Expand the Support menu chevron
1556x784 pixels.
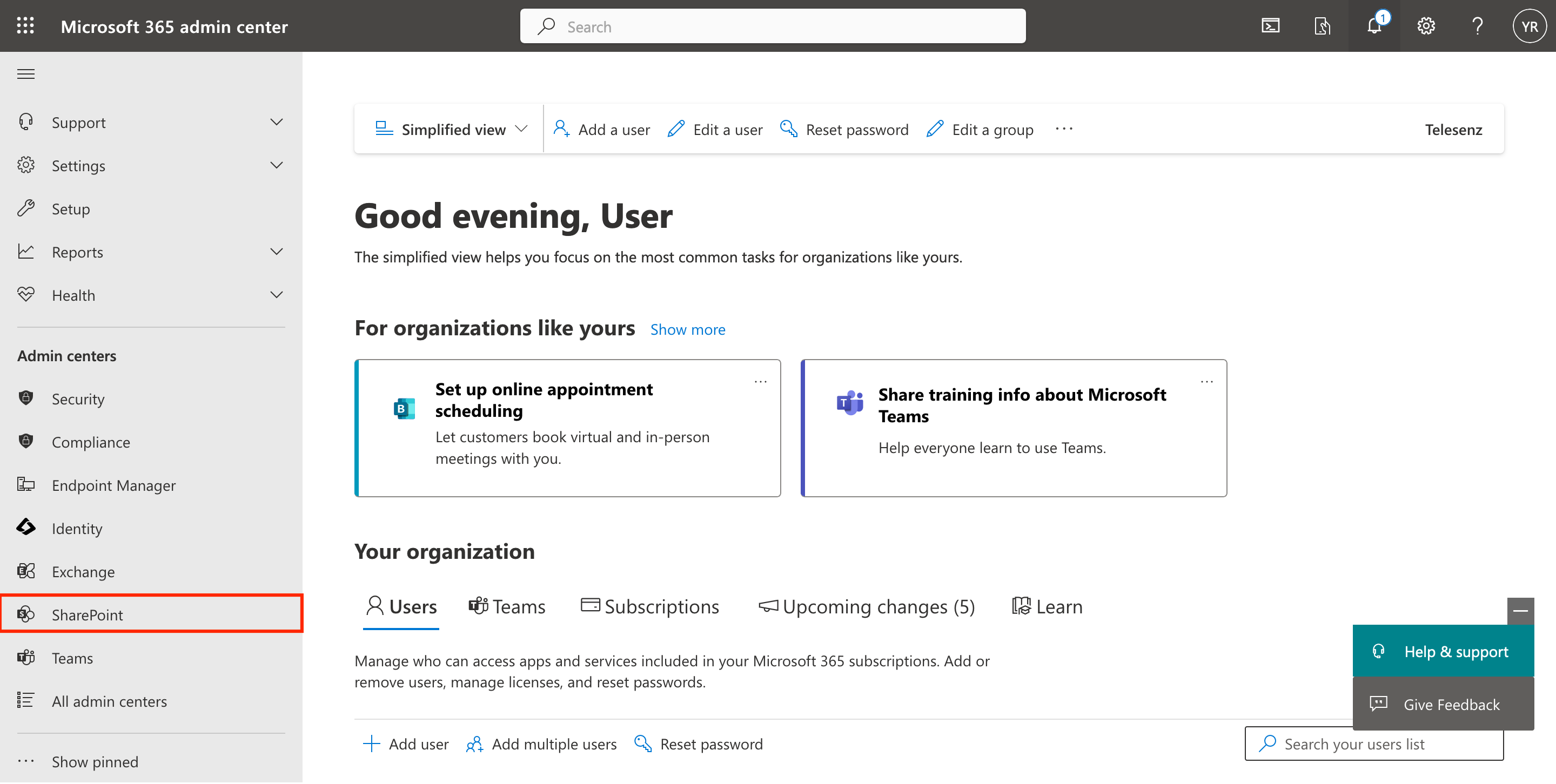tap(277, 123)
